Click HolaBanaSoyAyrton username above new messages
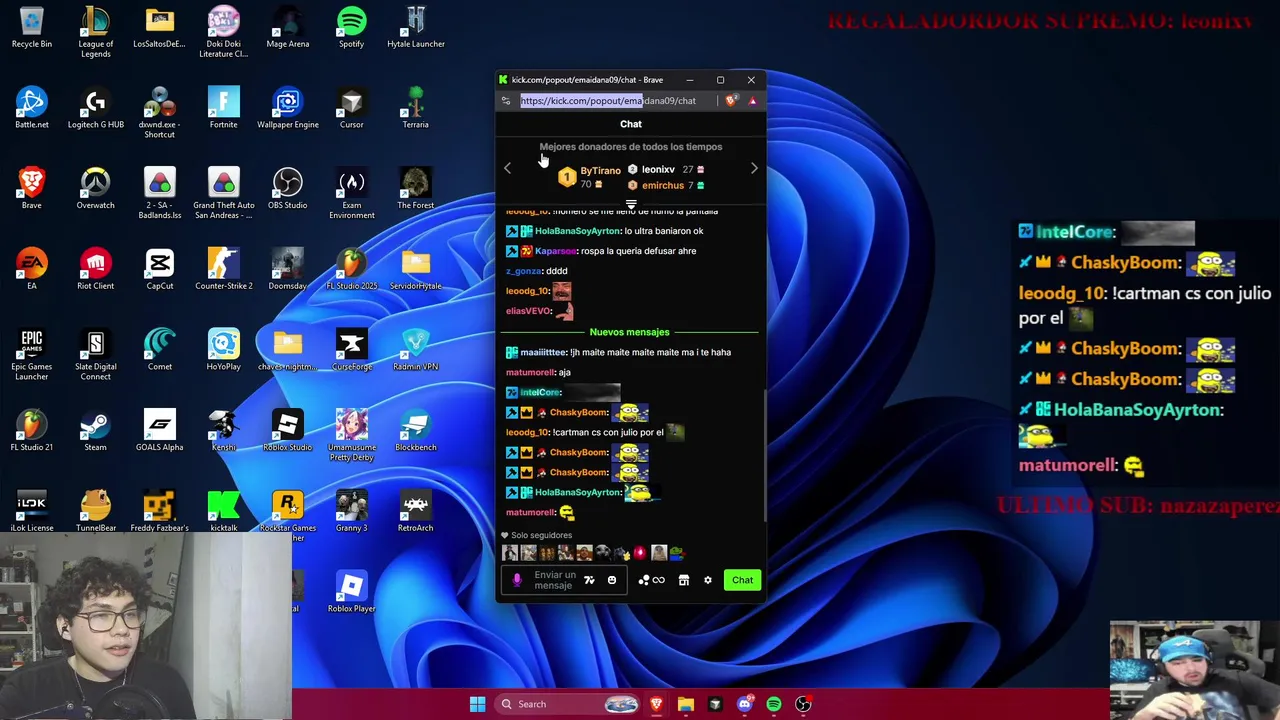 [578, 231]
